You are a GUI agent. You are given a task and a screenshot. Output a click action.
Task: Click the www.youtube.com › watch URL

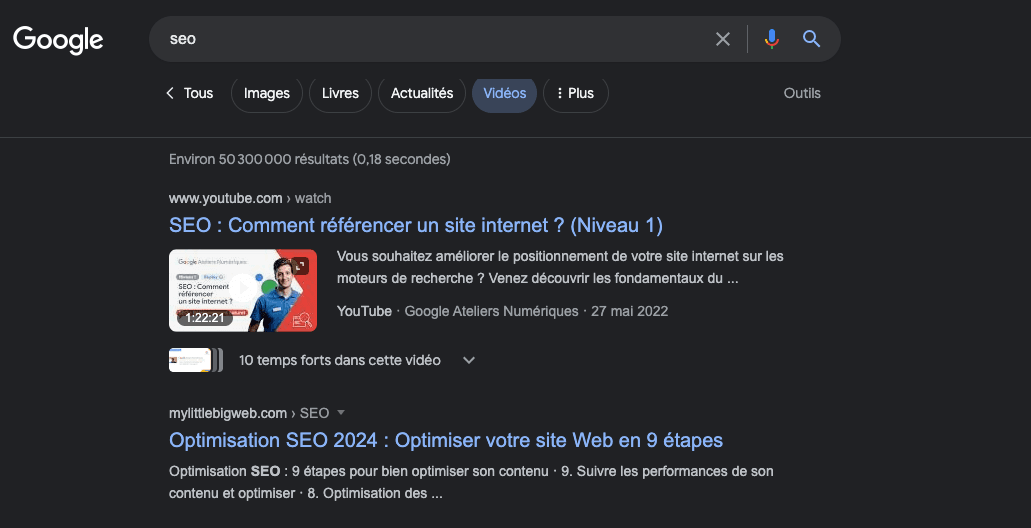(x=250, y=198)
